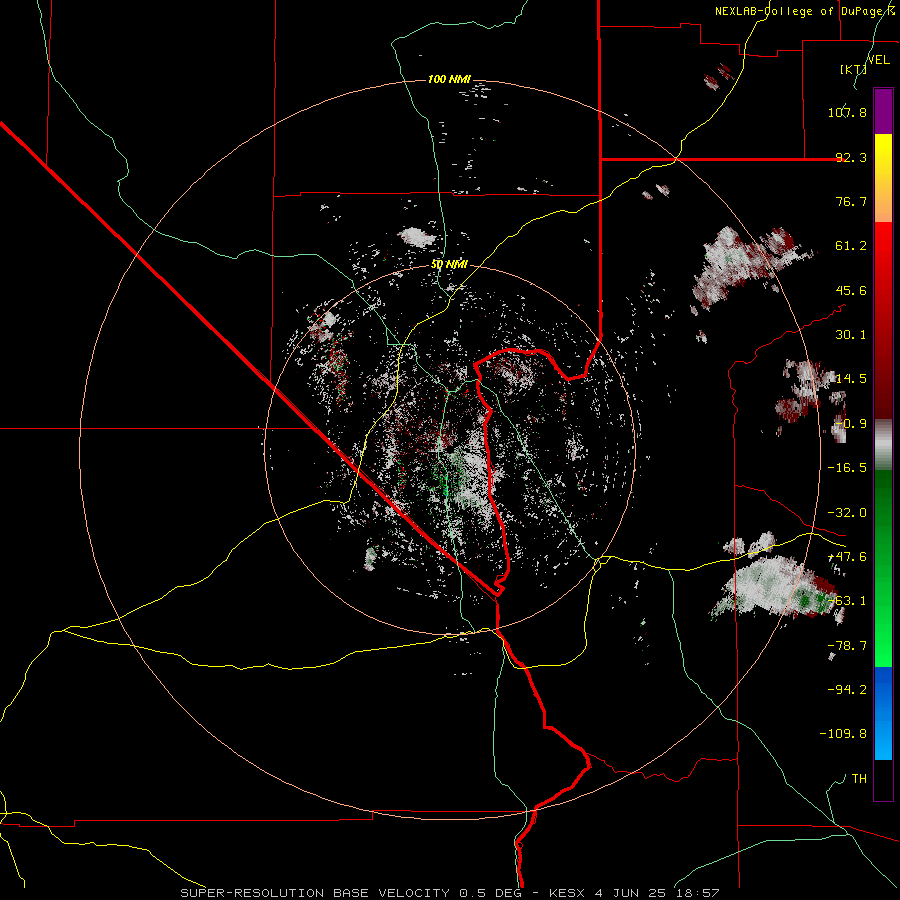Select the -109.8 legend value

pyautogui.click(x=843, y=734)
